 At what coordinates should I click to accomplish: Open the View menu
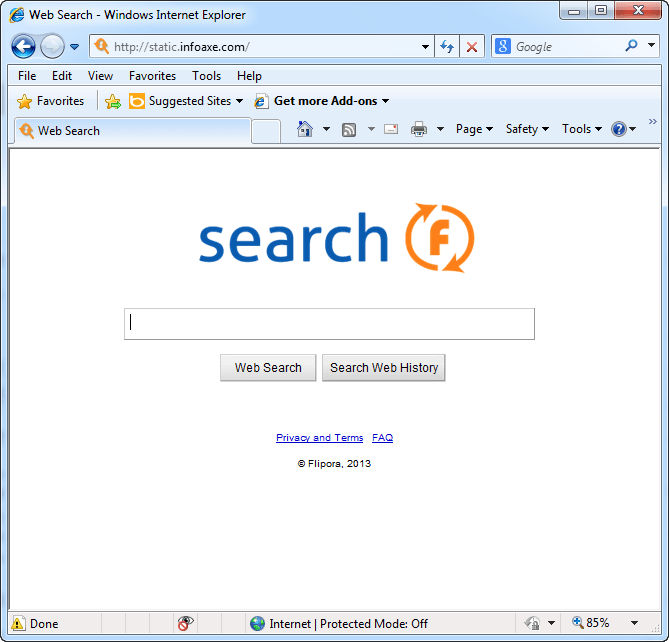[x=100, y=76]
